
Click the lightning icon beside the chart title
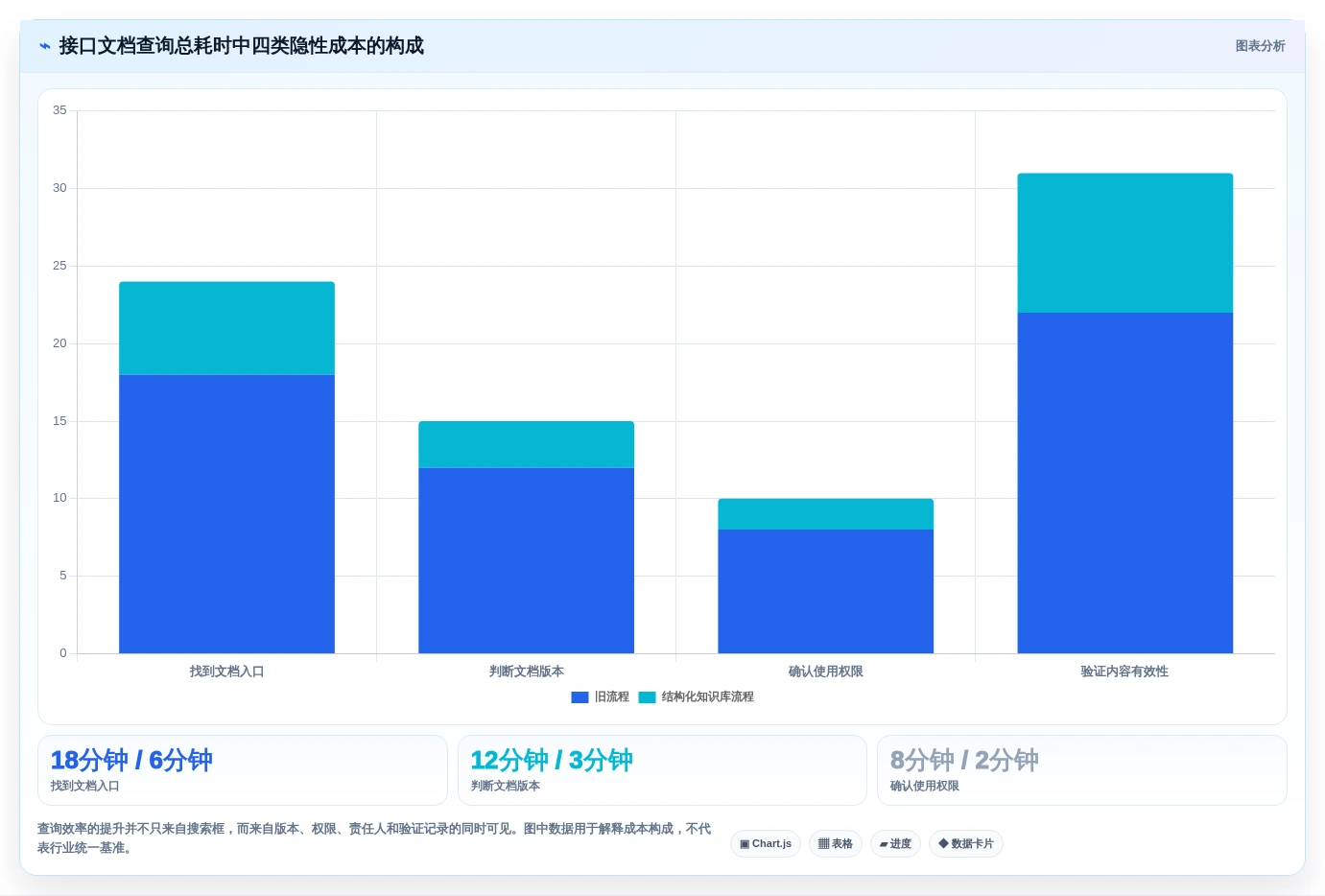[45, 46]
